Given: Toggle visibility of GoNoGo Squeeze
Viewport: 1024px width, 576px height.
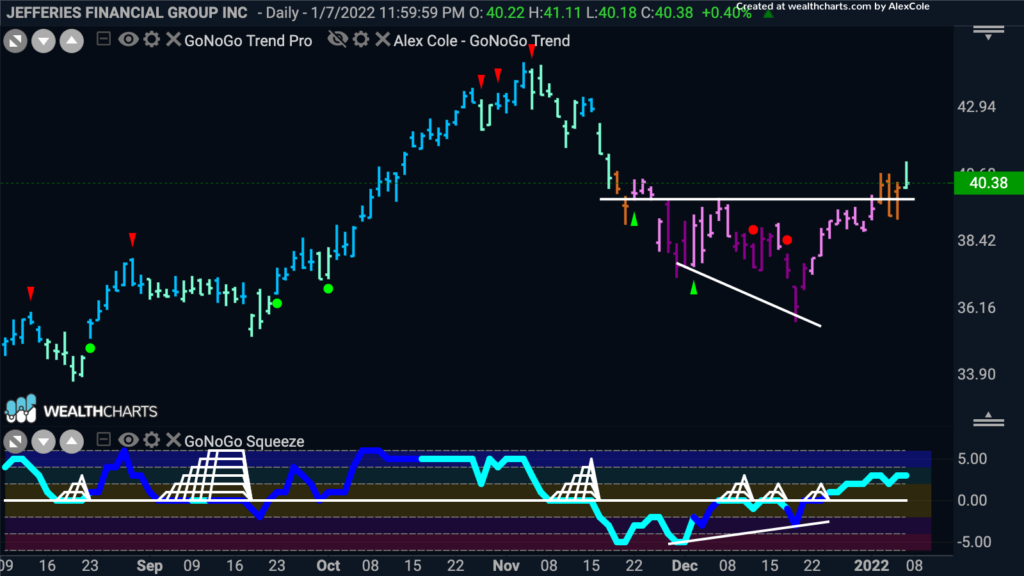Looking at the screenshot, I should point(128,440).
